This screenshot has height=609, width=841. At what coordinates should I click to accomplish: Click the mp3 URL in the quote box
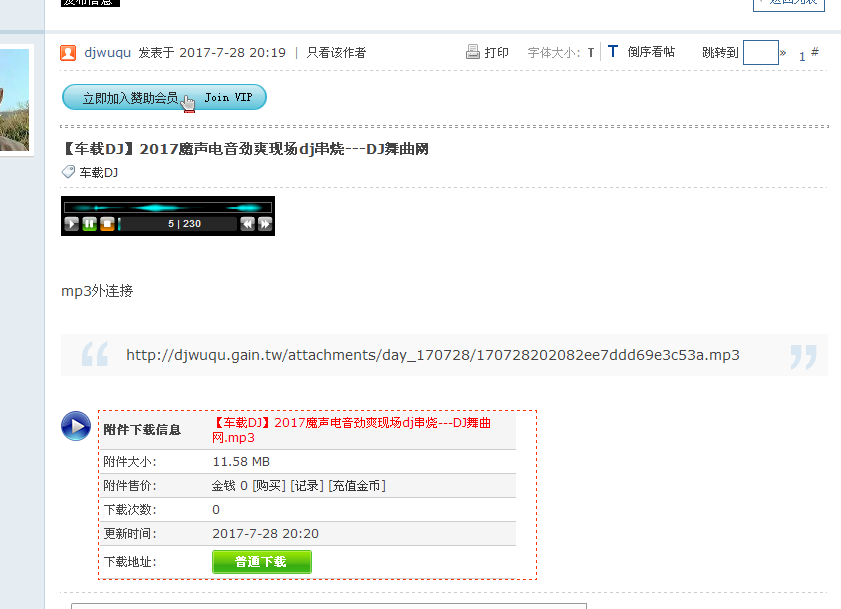coord(433,355)
